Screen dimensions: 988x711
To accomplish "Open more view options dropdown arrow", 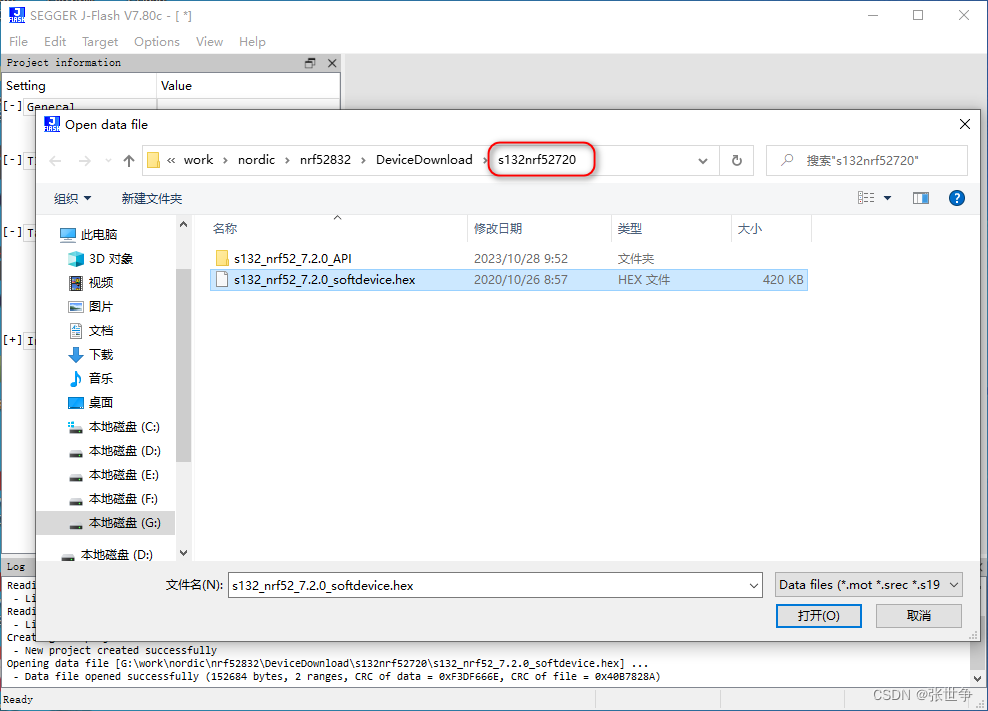I will click(887, 198).
